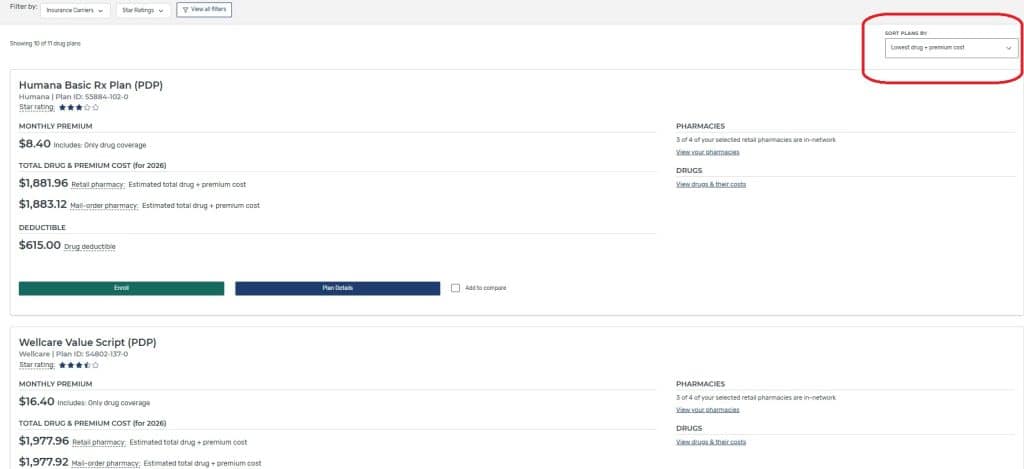Open Plan Details for Humana Basic Rx
1024x469 pixels.
point(337,288)
